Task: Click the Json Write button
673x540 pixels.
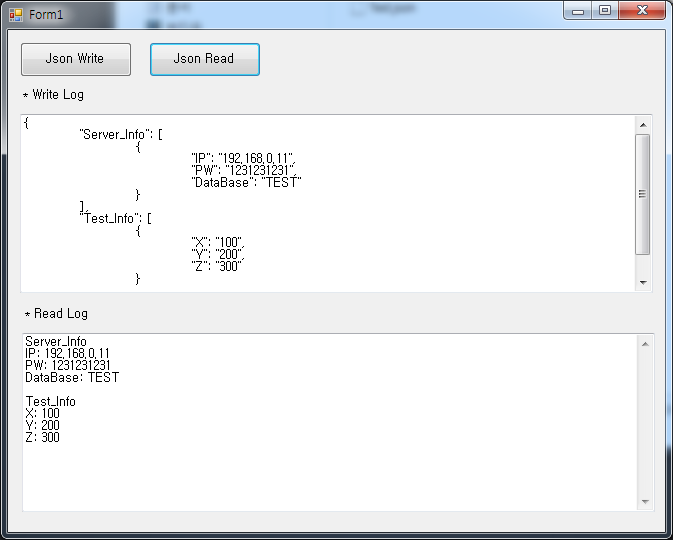Action: click(x=76, y=59)
